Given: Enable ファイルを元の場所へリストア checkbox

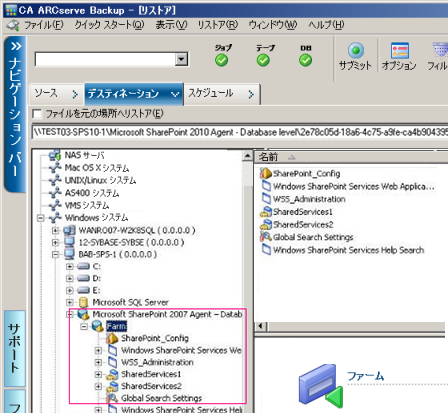Looking at the screenshot, I should point(37,114).
